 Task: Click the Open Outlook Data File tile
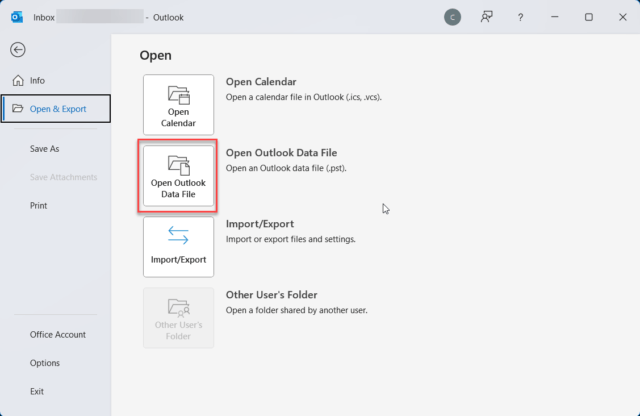(178, 176)
